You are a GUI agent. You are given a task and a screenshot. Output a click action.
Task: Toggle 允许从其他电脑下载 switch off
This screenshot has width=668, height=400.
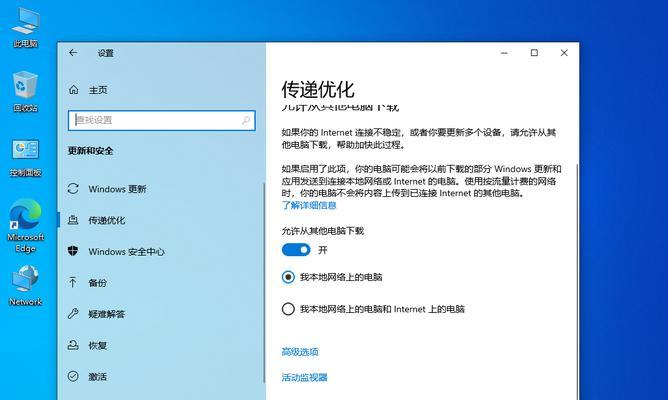click(x=296, y=250)
